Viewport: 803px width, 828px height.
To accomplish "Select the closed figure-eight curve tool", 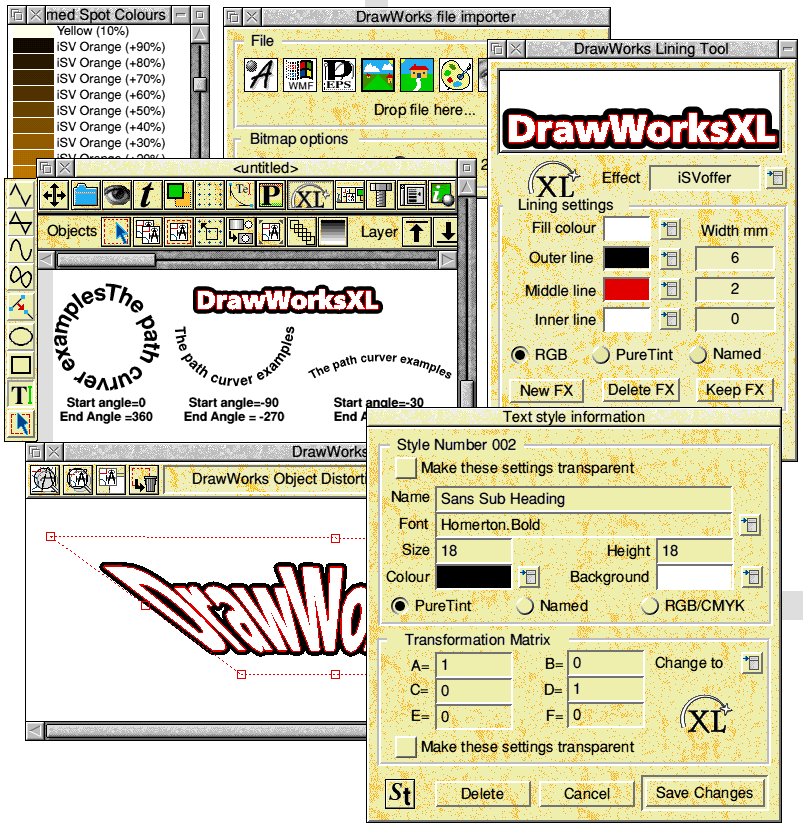I will [21, 277].
